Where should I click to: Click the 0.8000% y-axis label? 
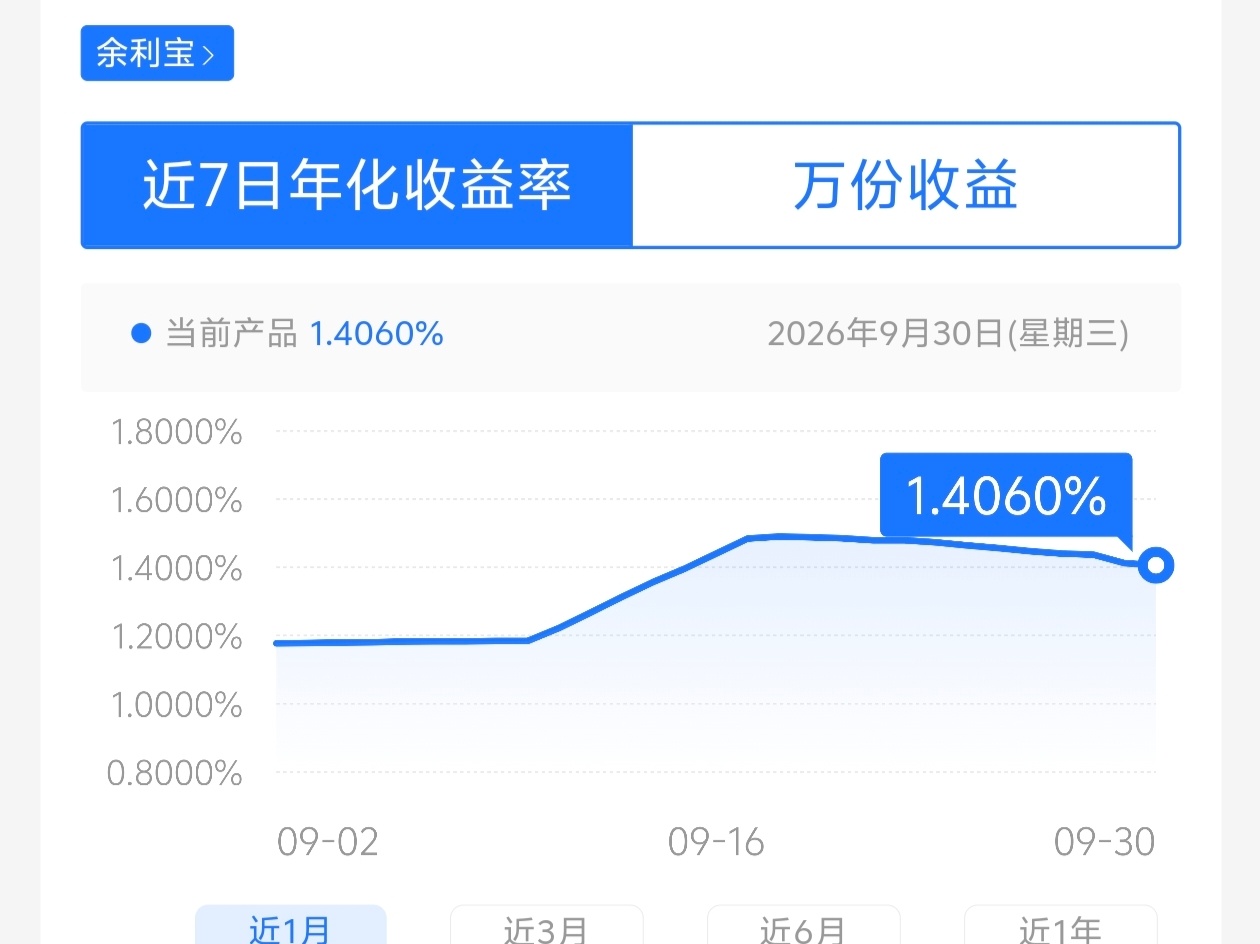(176, 773)
